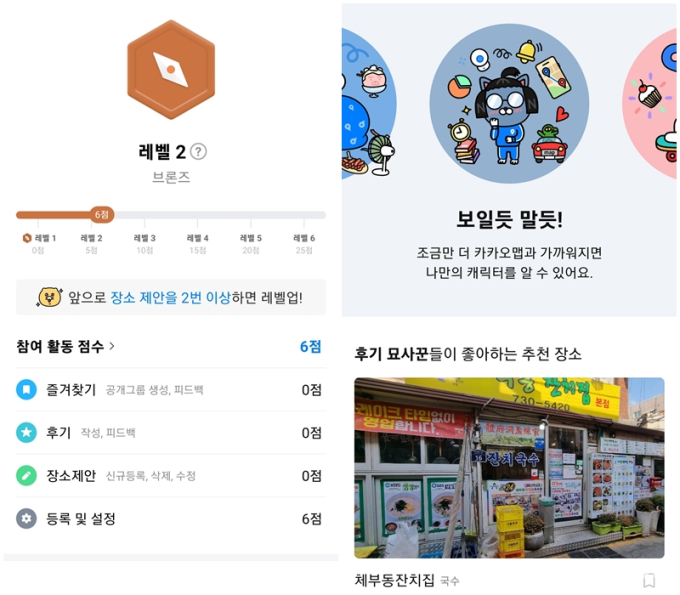Tap the blue 장소 제안을 2번 이상 link
Image resolution: width=680 pixels, height=595 pixels.
coord(170,298)
